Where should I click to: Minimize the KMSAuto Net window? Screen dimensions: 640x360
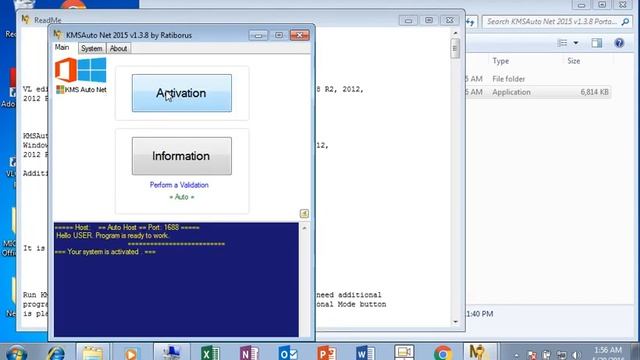point(258,36)
